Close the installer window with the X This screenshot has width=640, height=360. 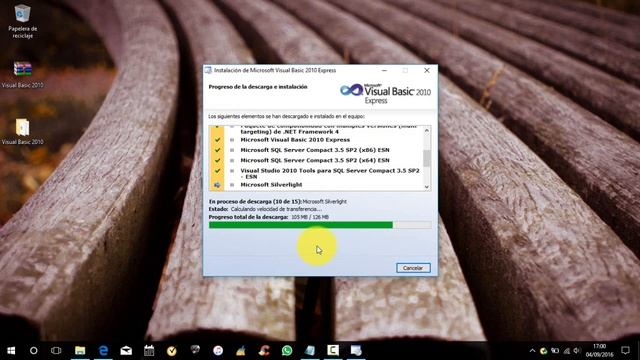427,70
